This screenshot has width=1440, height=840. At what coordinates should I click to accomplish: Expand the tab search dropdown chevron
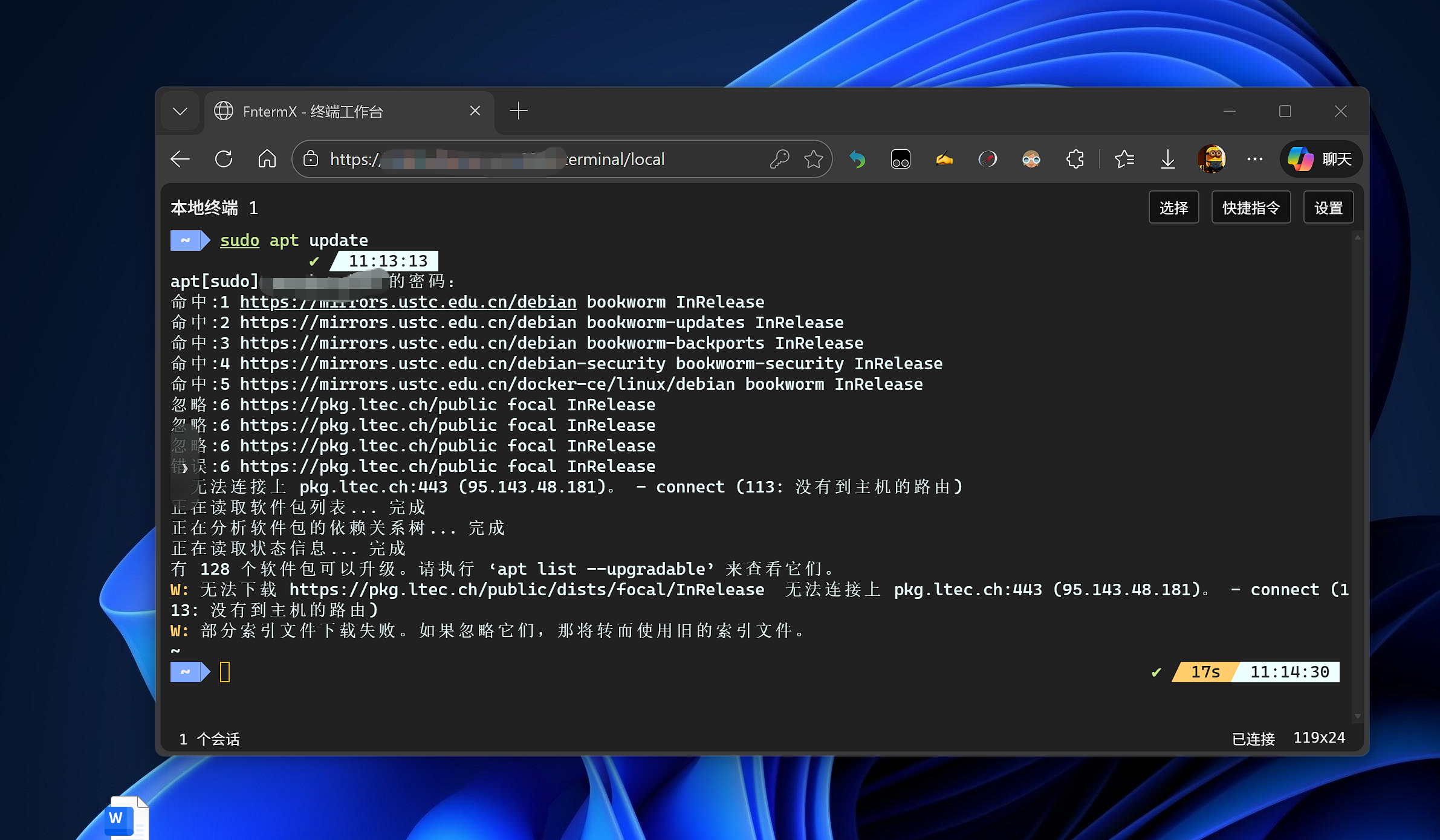[180, 112]
